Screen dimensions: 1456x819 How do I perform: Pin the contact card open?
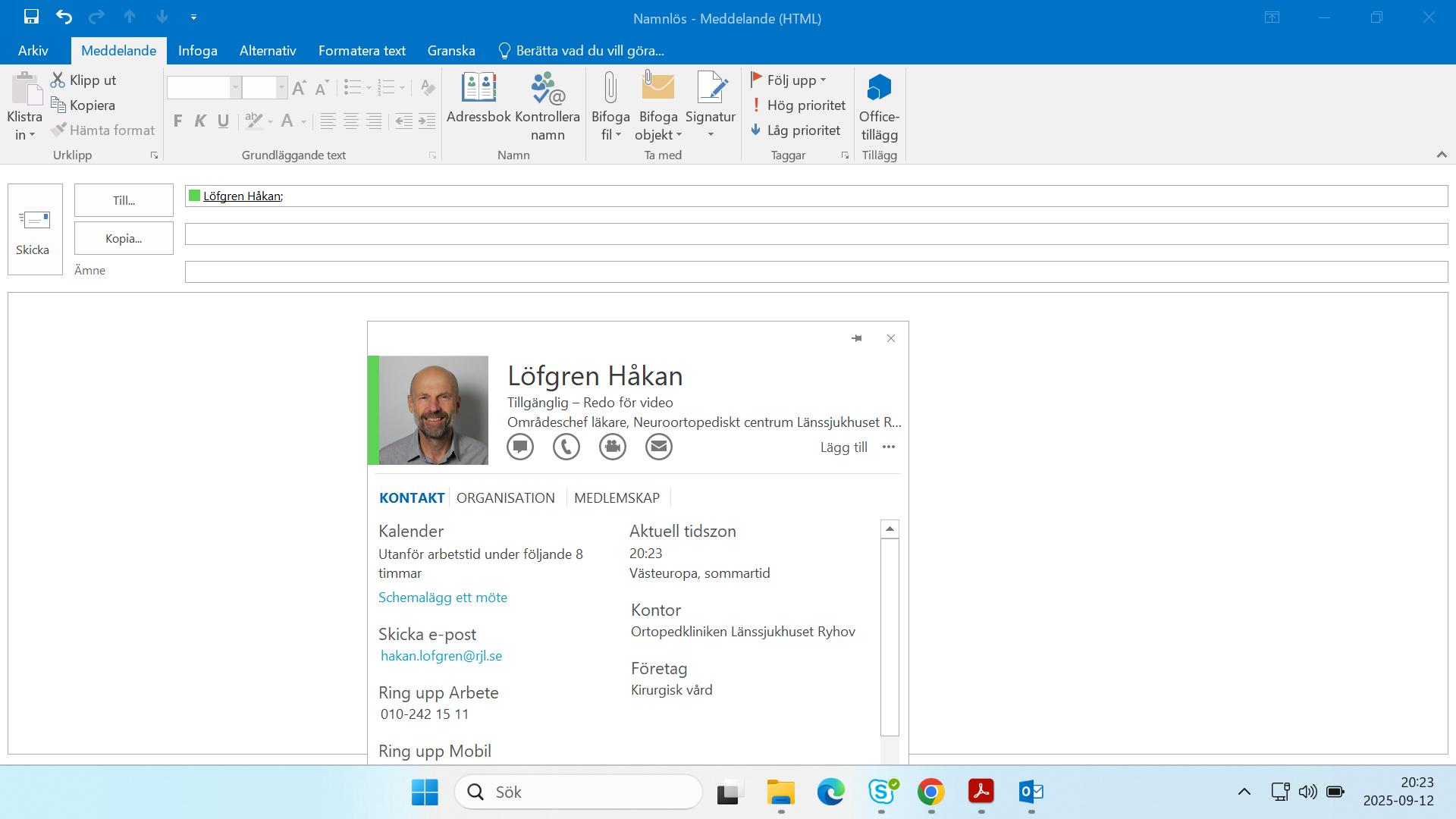coord(857,338)
